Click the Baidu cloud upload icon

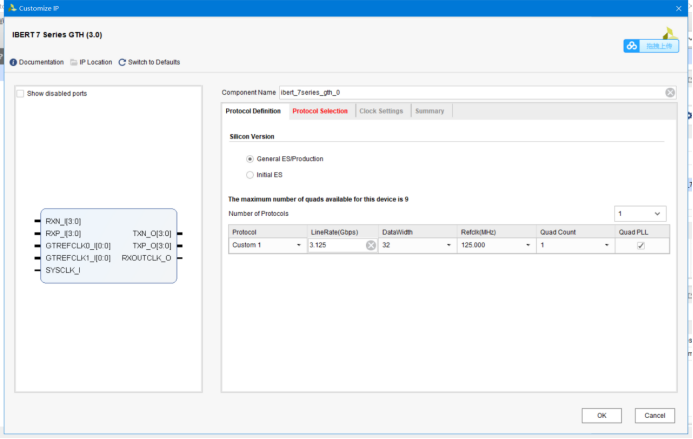point(632,46)
